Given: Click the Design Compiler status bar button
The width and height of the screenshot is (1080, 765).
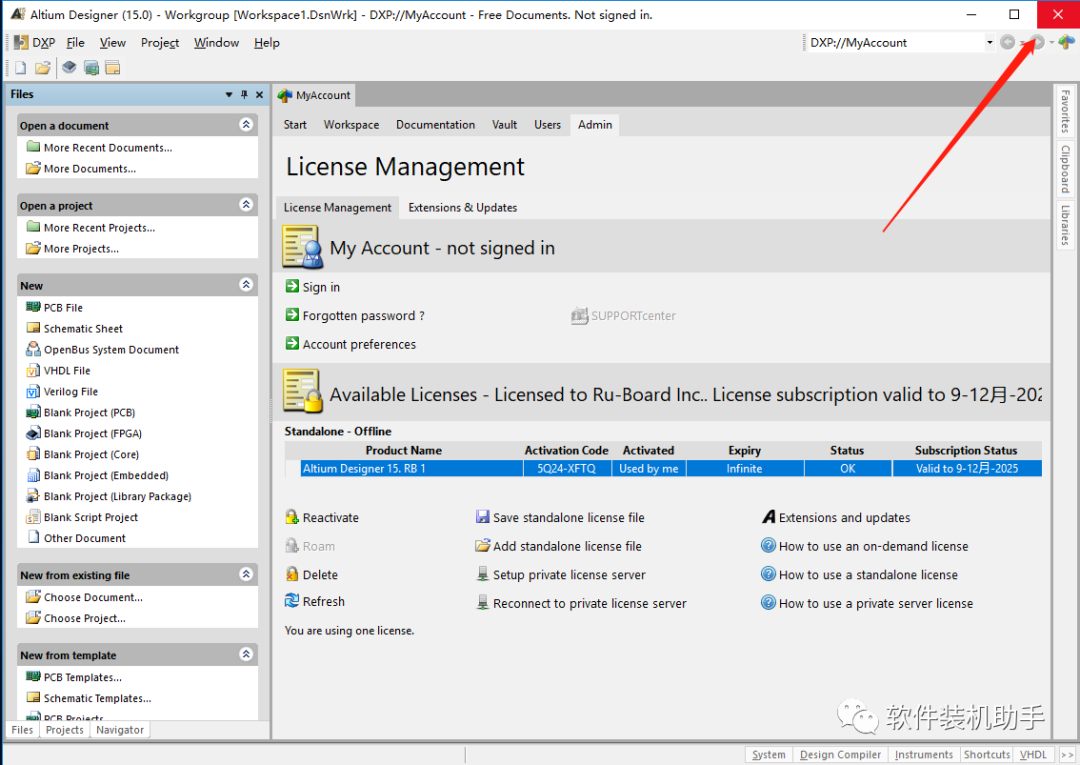Looking at the screenshot, I should point(840,755).
